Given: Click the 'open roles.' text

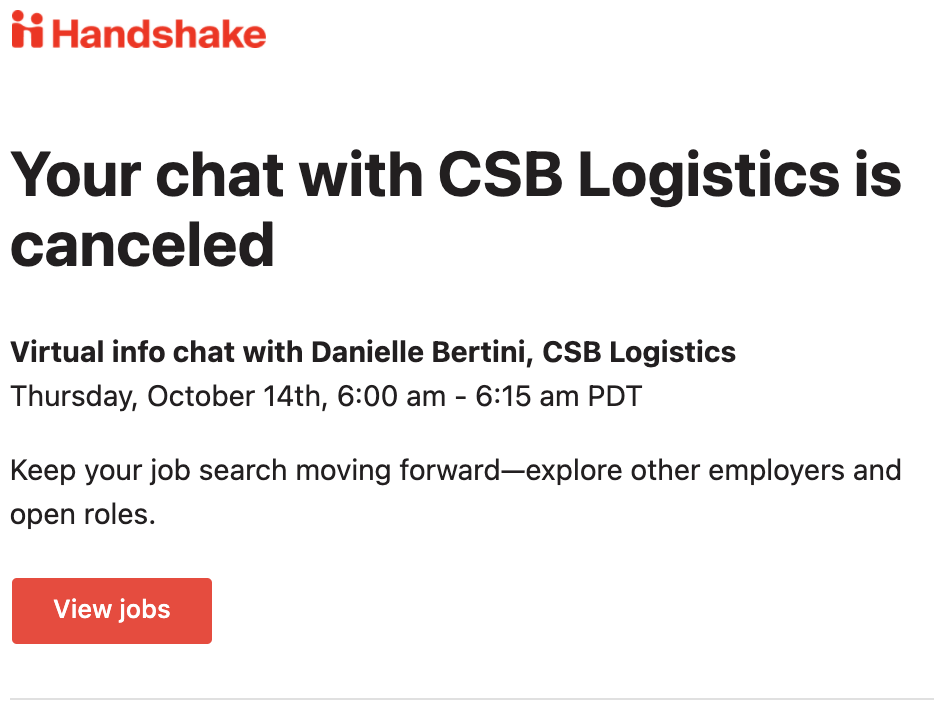Looking at the screenshot, I should (x=83, y=515).
